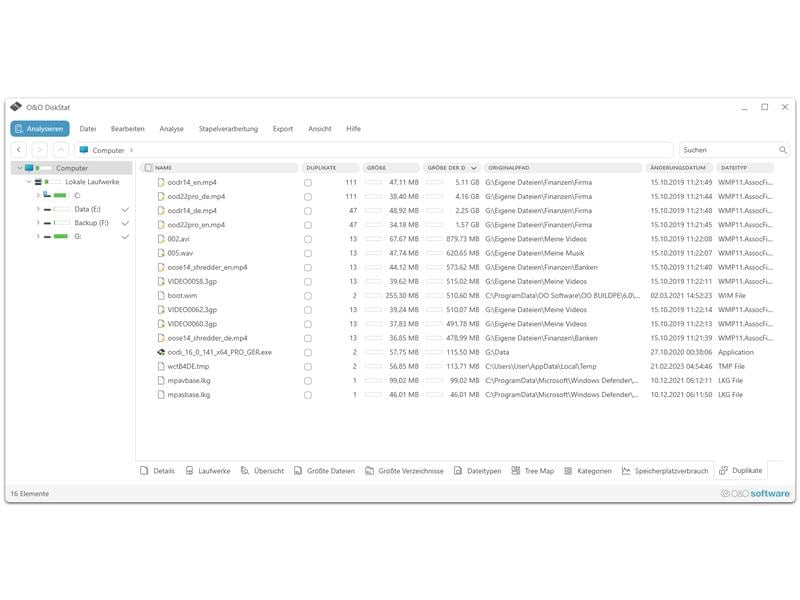Click the file icon of VIDEO0060.3gp
This screenshot has width=800, height=600.
(161, 323)
